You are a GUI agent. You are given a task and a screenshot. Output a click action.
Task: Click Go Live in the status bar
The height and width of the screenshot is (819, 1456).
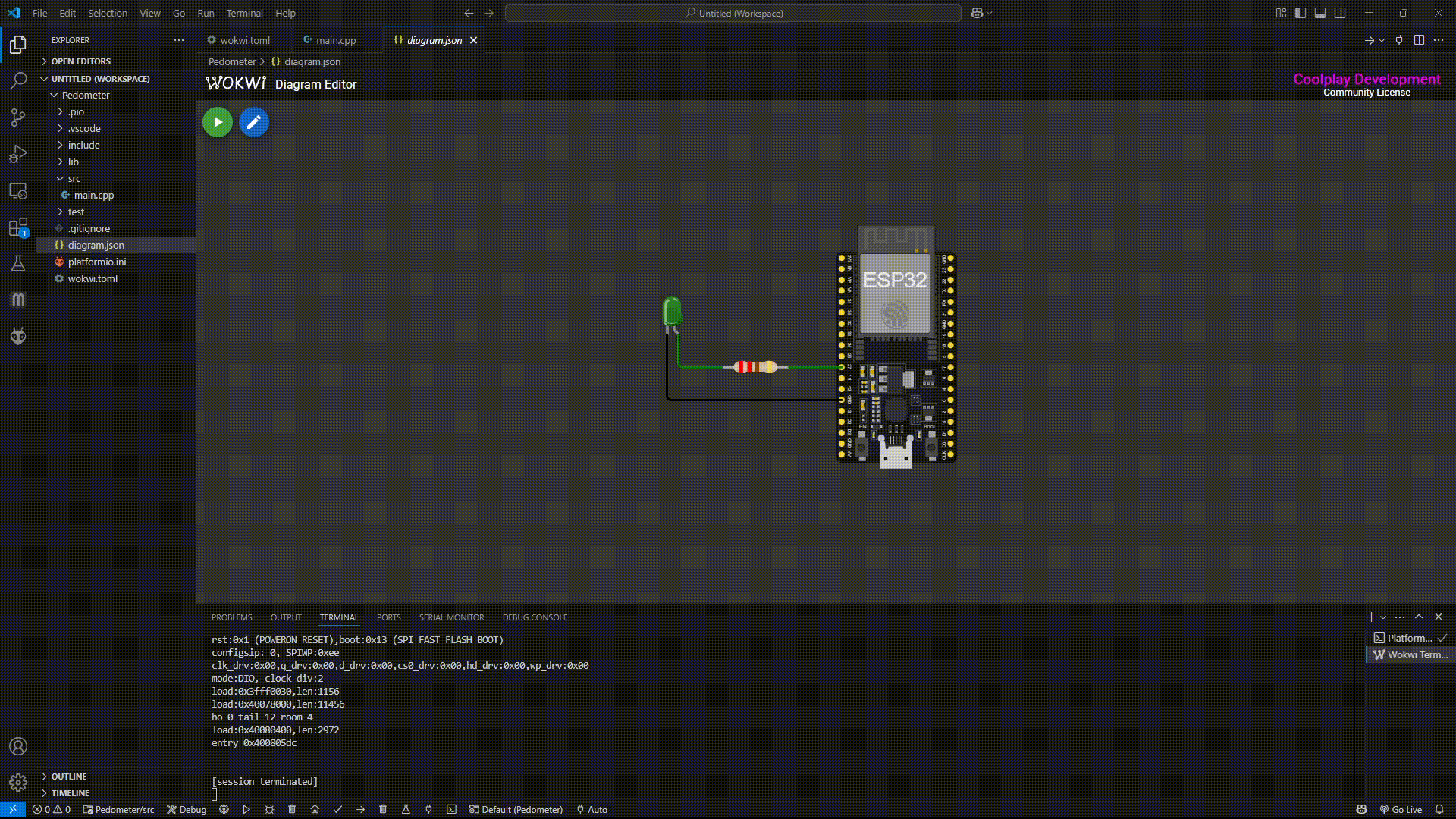pos(1401,809)
